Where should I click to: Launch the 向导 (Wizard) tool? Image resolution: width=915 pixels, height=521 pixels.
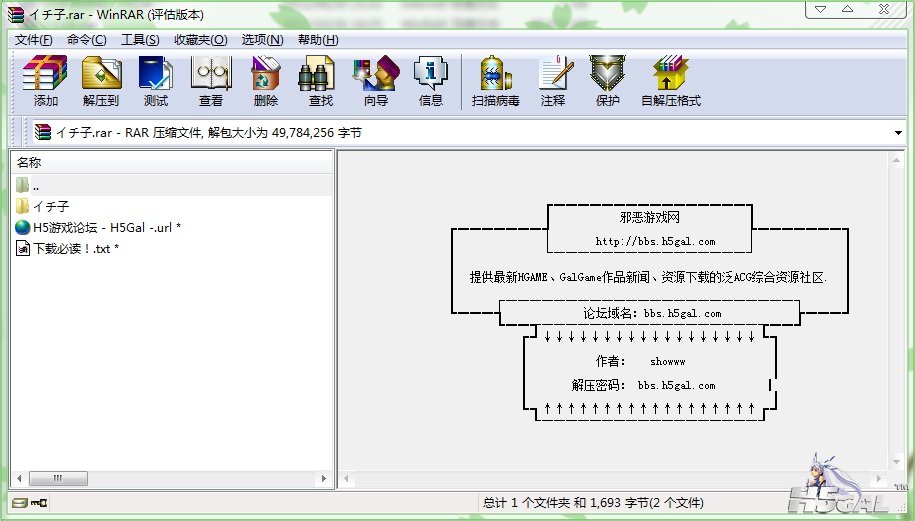[376, 81]
